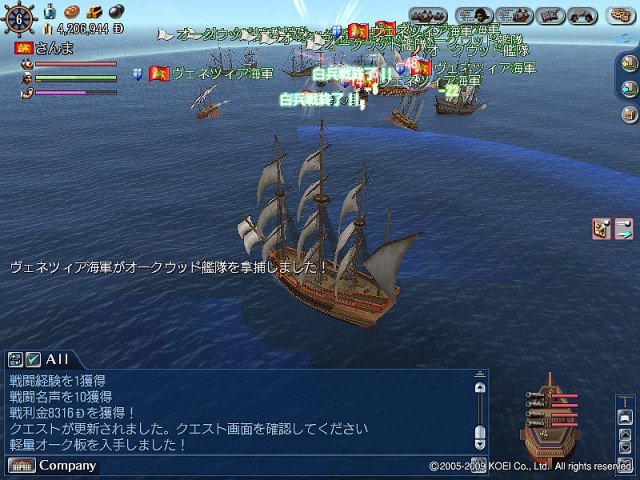Expand the chat log with top triangle
Image resolution: width=640 pixels, height=480 pixels.
click(480, 374)
